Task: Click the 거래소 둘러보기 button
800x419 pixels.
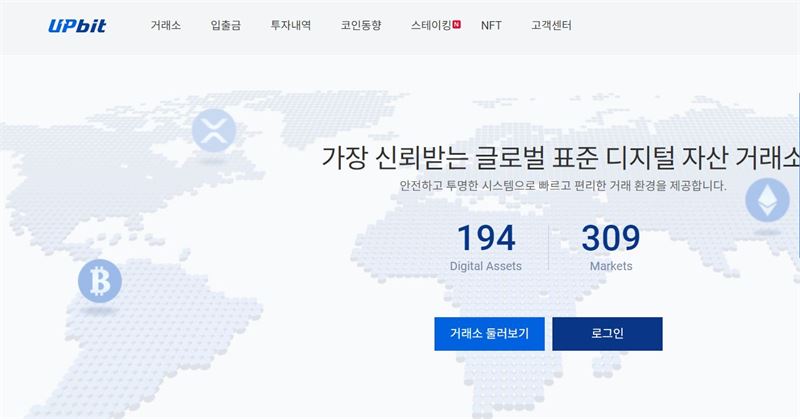Action: point(489,334)
